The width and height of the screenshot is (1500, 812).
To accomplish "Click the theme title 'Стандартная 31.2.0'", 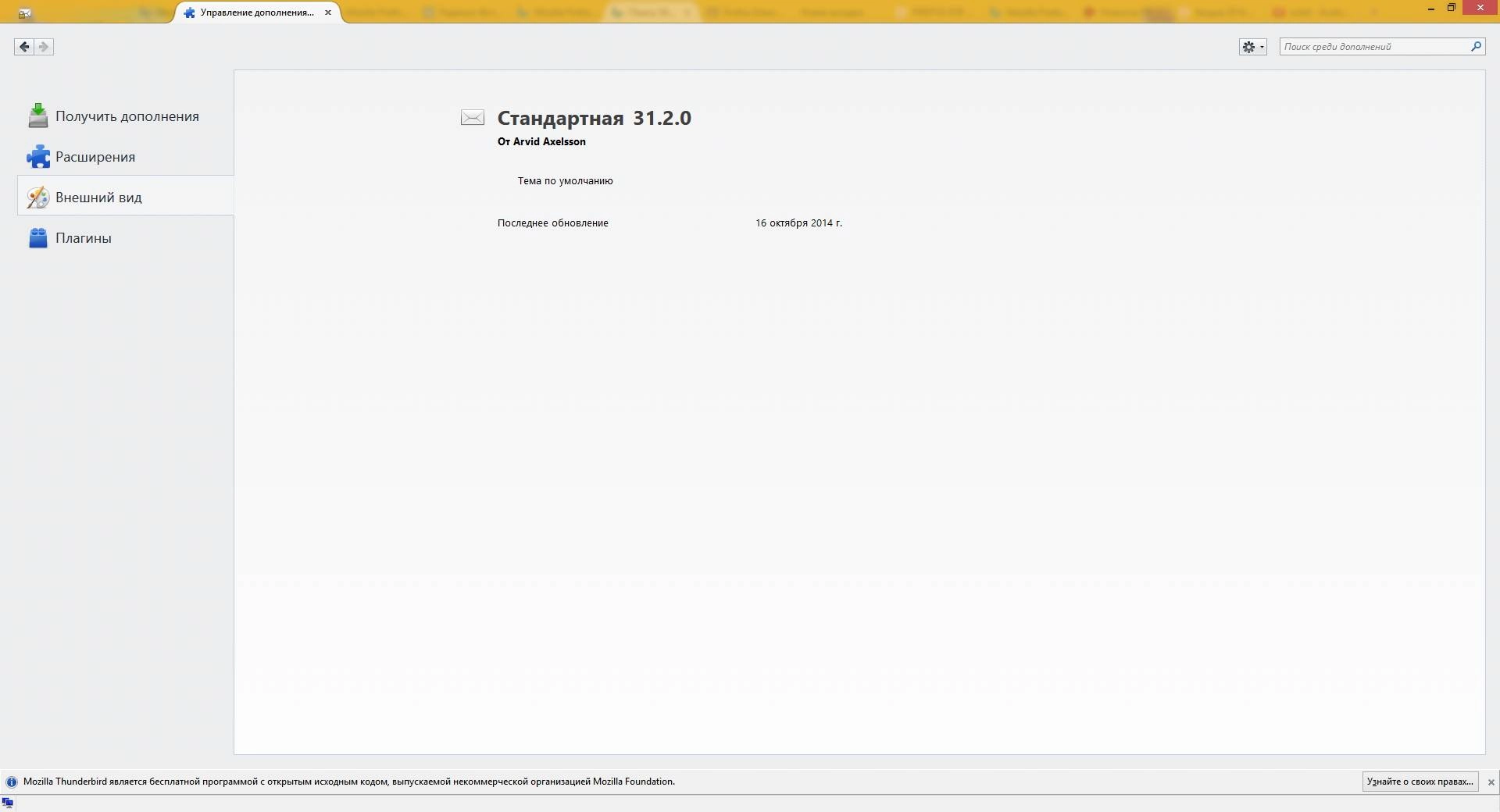I will pyautogui.click(x=594, y=118).
